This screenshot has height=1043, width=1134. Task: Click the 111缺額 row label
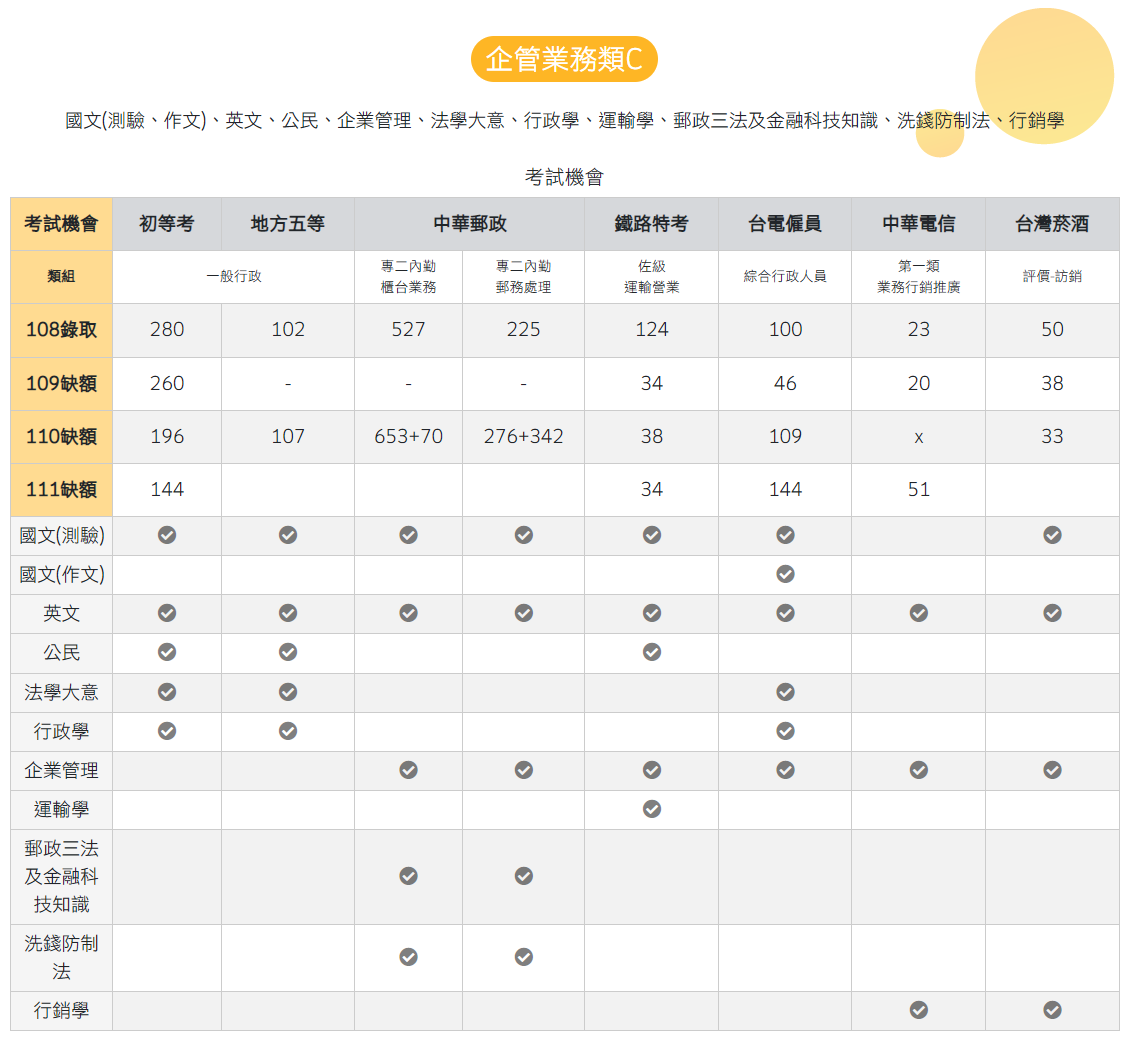coord(61,490)
